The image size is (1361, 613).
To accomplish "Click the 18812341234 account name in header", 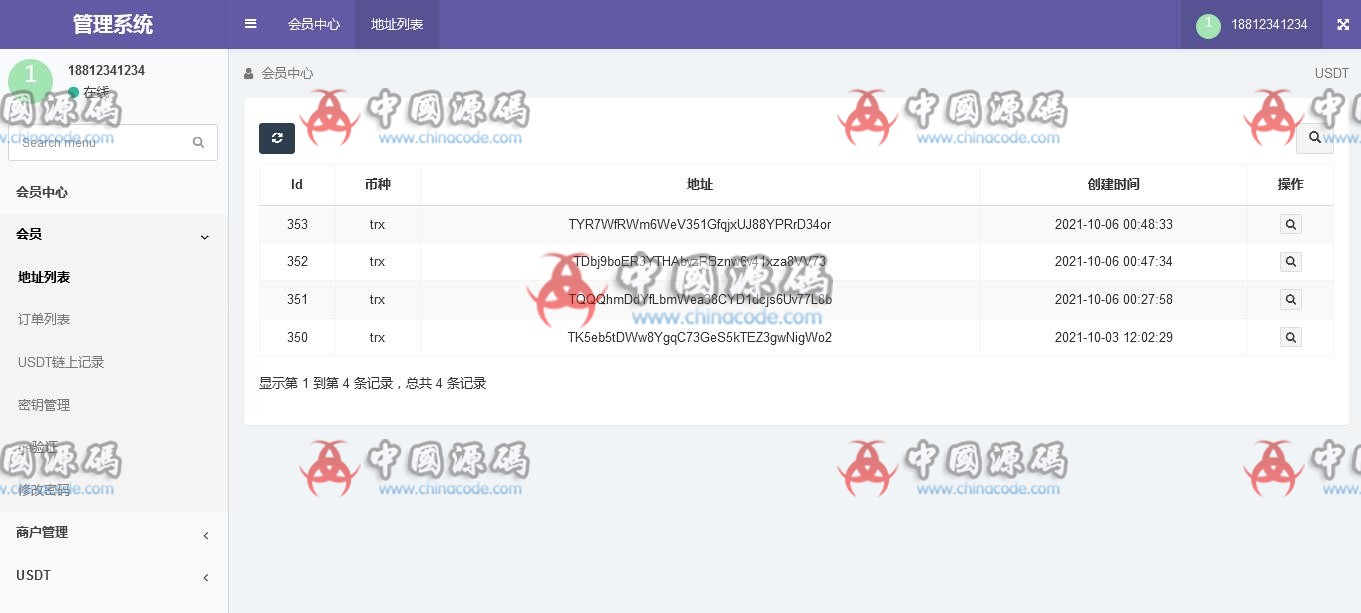I will pos(1269,25).
